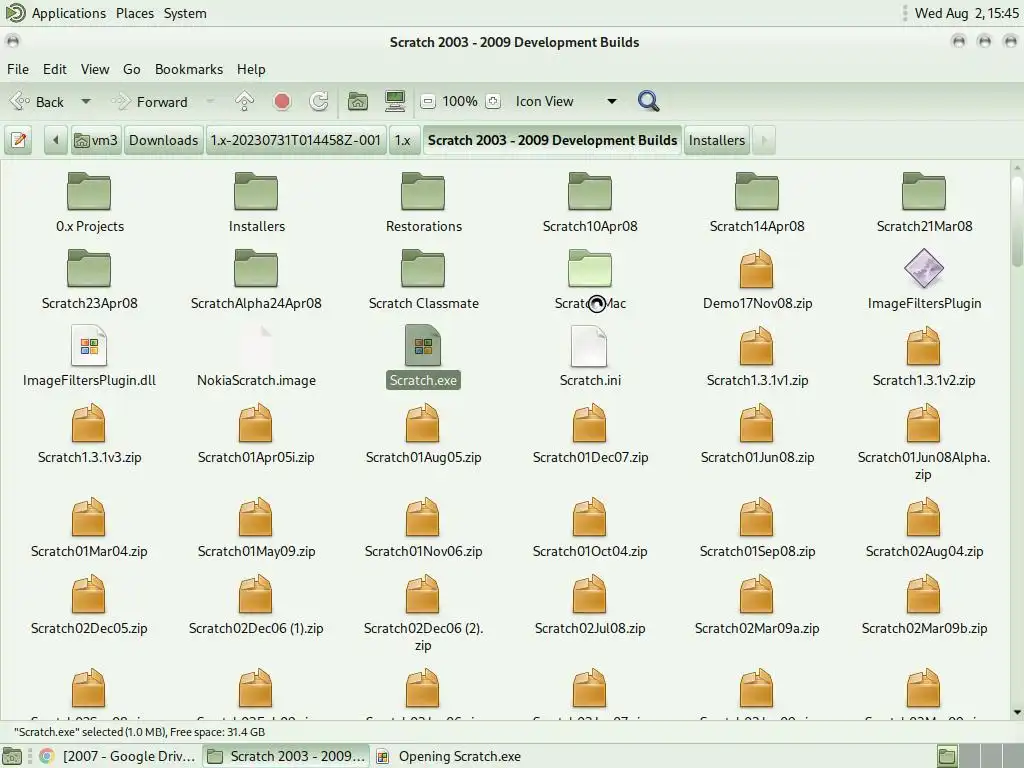Click the scrollbar down arrow
This screenshot has height=768, width=1024.
click(1017, 712)
